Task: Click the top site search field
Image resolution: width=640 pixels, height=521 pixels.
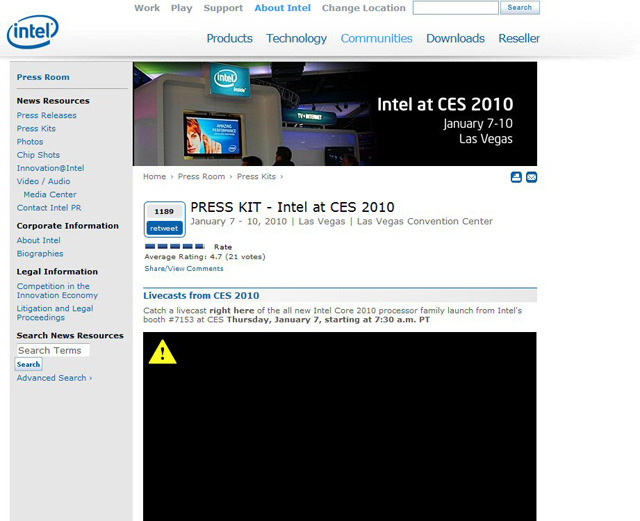Action: [x=456, y=8]
